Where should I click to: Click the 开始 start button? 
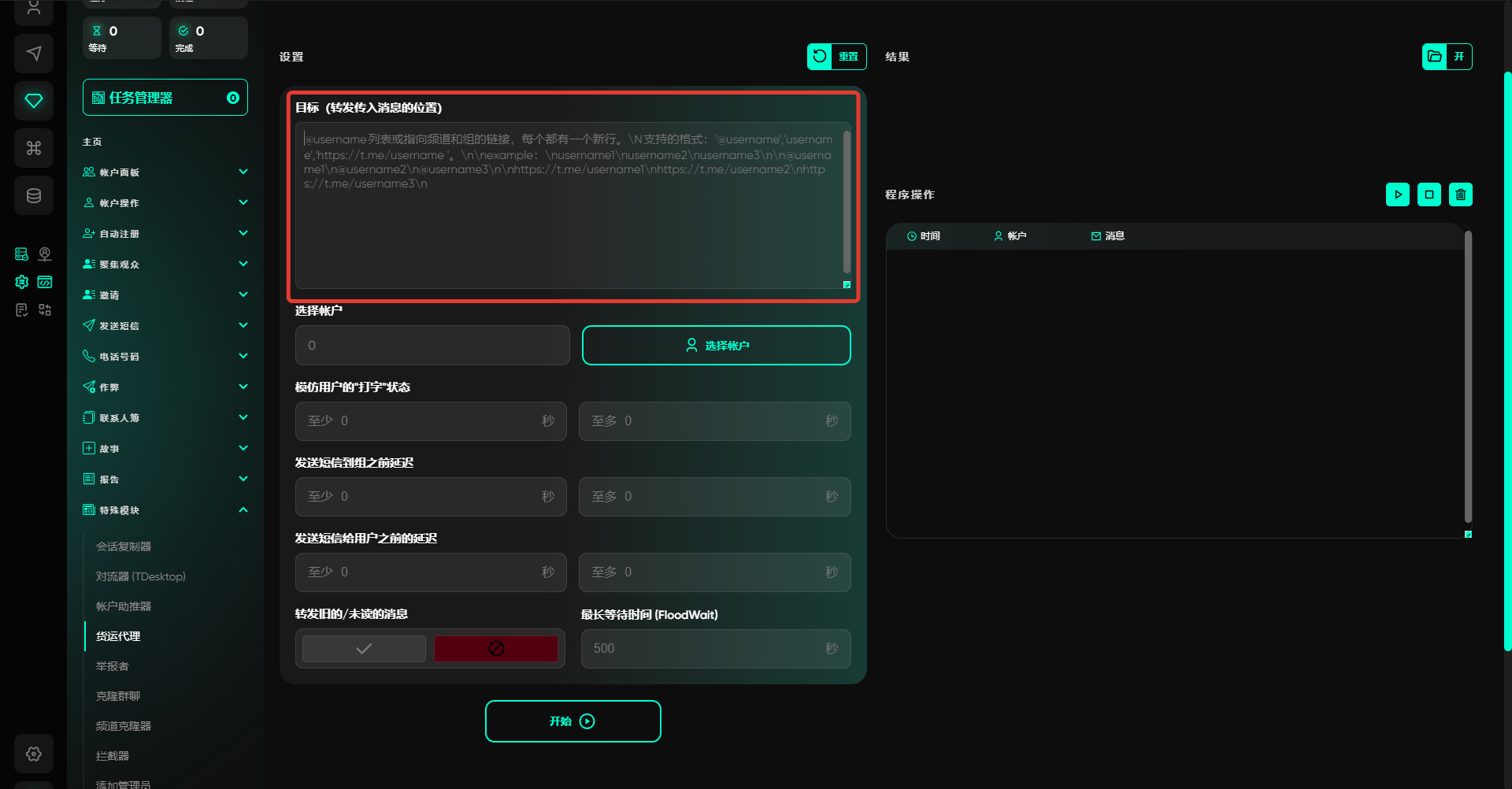(x=573, y=721)
